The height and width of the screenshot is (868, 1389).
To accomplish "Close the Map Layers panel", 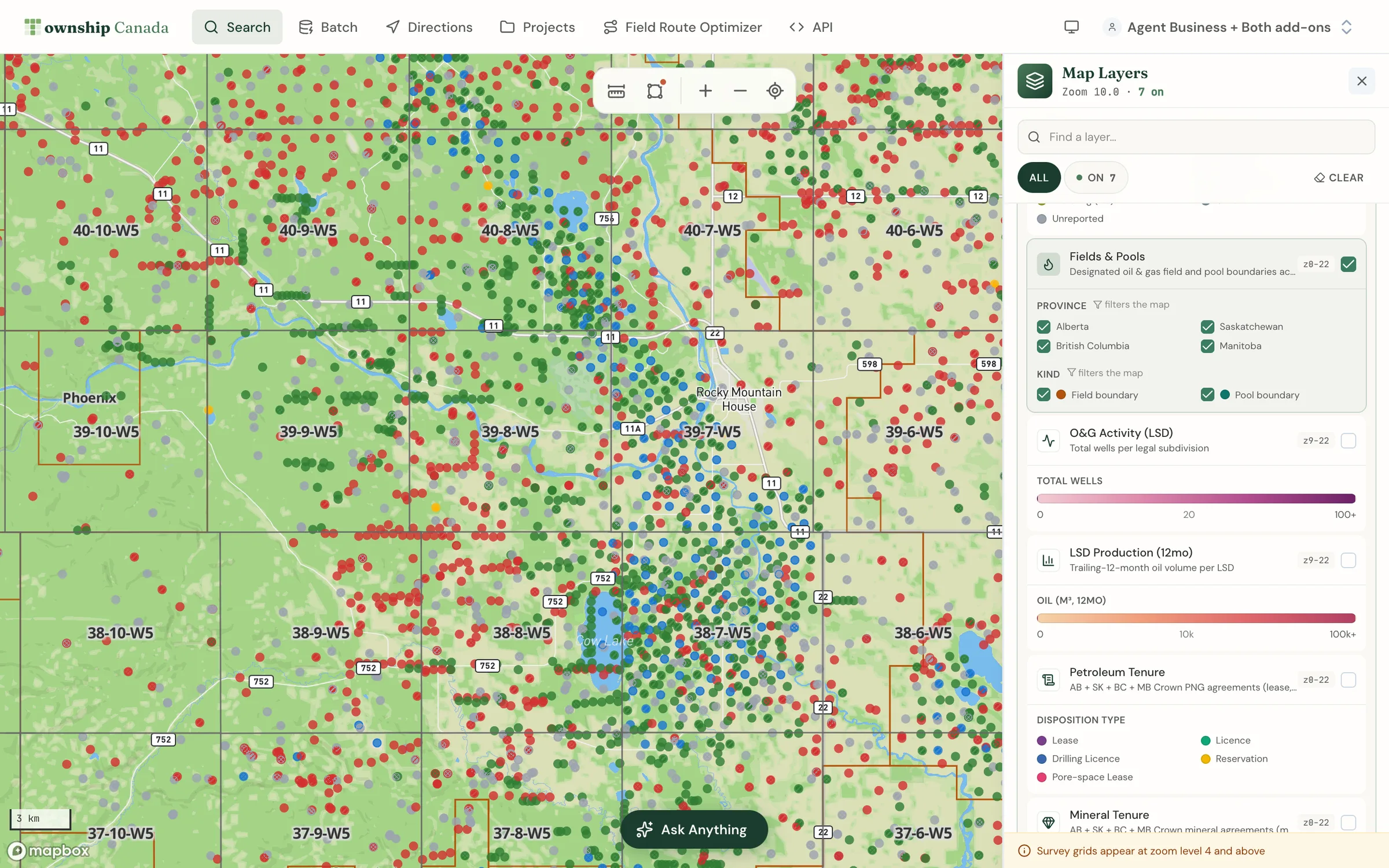I will 1362,81.
